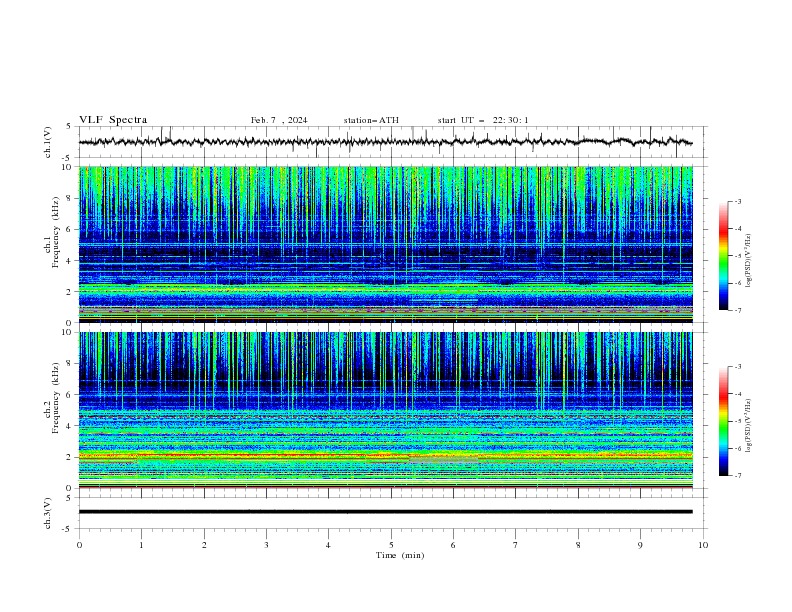Image resolution: width=792 pixels, height=612 pixels.
Task: Click the 'ch.3(V)' axis label
Action: coord(48,513)
